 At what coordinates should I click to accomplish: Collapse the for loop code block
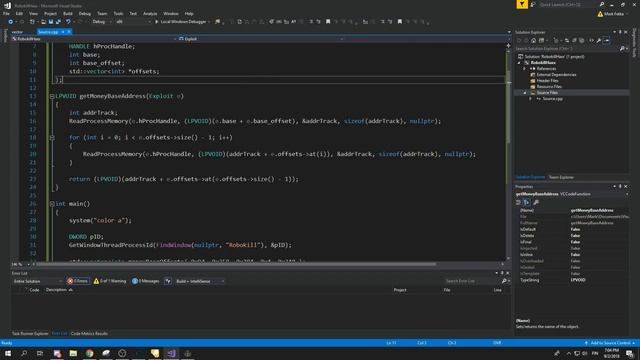pyautogui.click(x=52, y=138)
